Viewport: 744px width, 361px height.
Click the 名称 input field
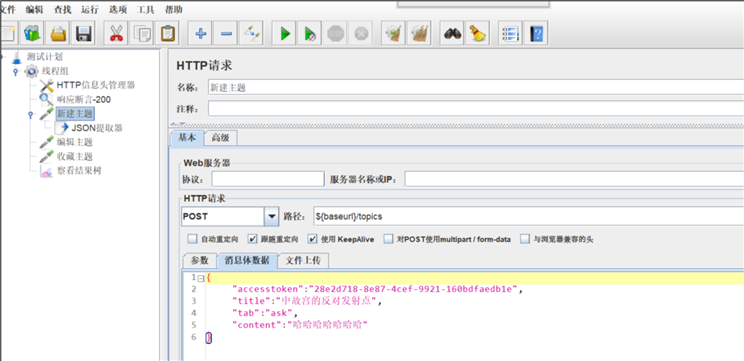[476, 88]
